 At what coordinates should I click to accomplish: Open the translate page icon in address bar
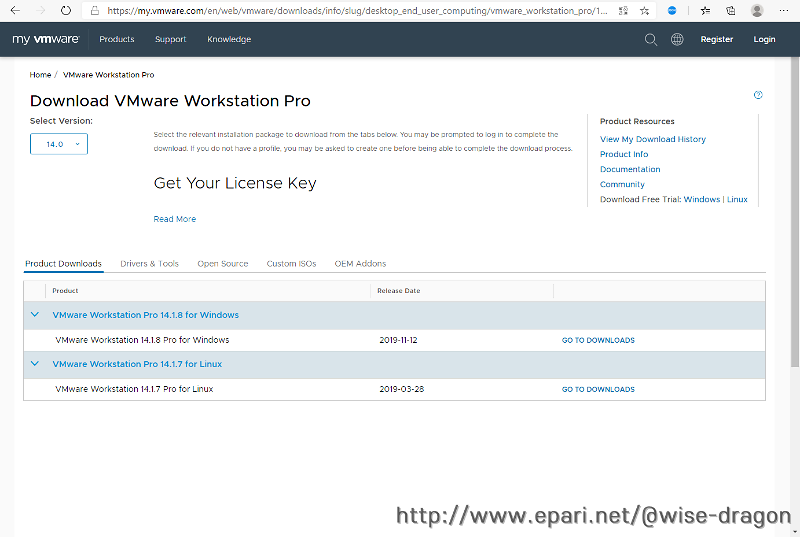click(x=623, y=10)
